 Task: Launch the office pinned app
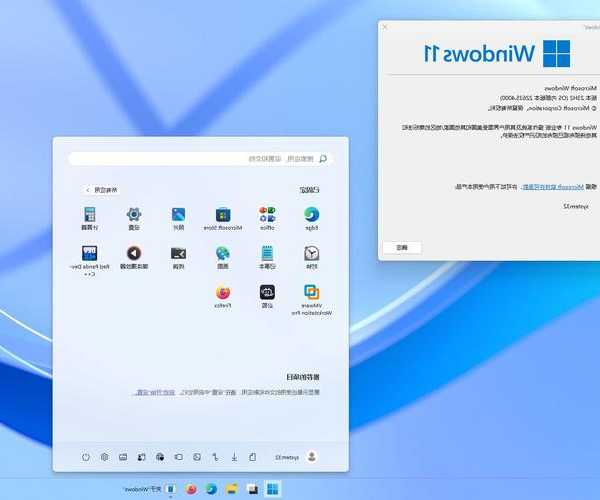[267, 218]
